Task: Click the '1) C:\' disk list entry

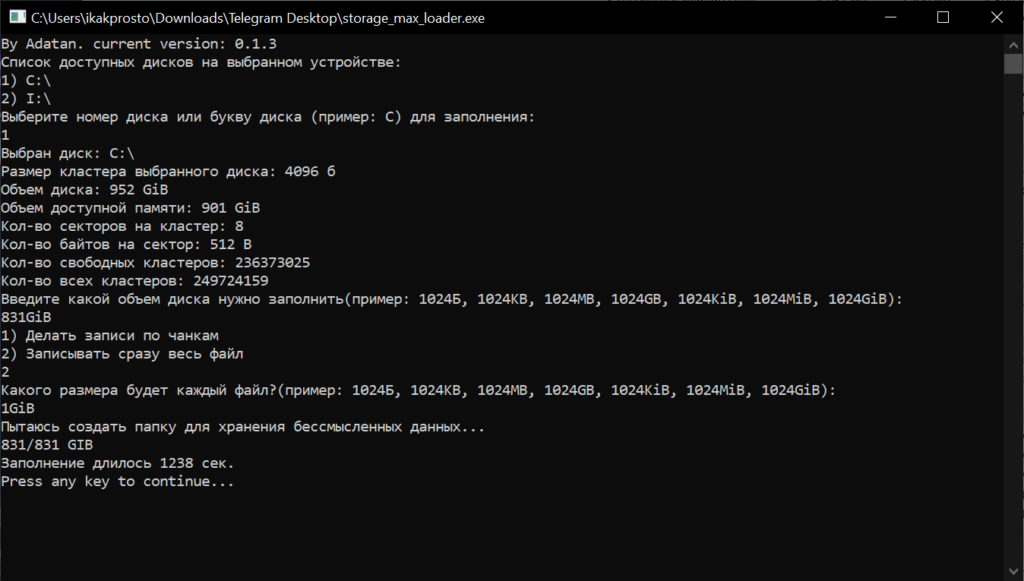Action: coord(26,80)
